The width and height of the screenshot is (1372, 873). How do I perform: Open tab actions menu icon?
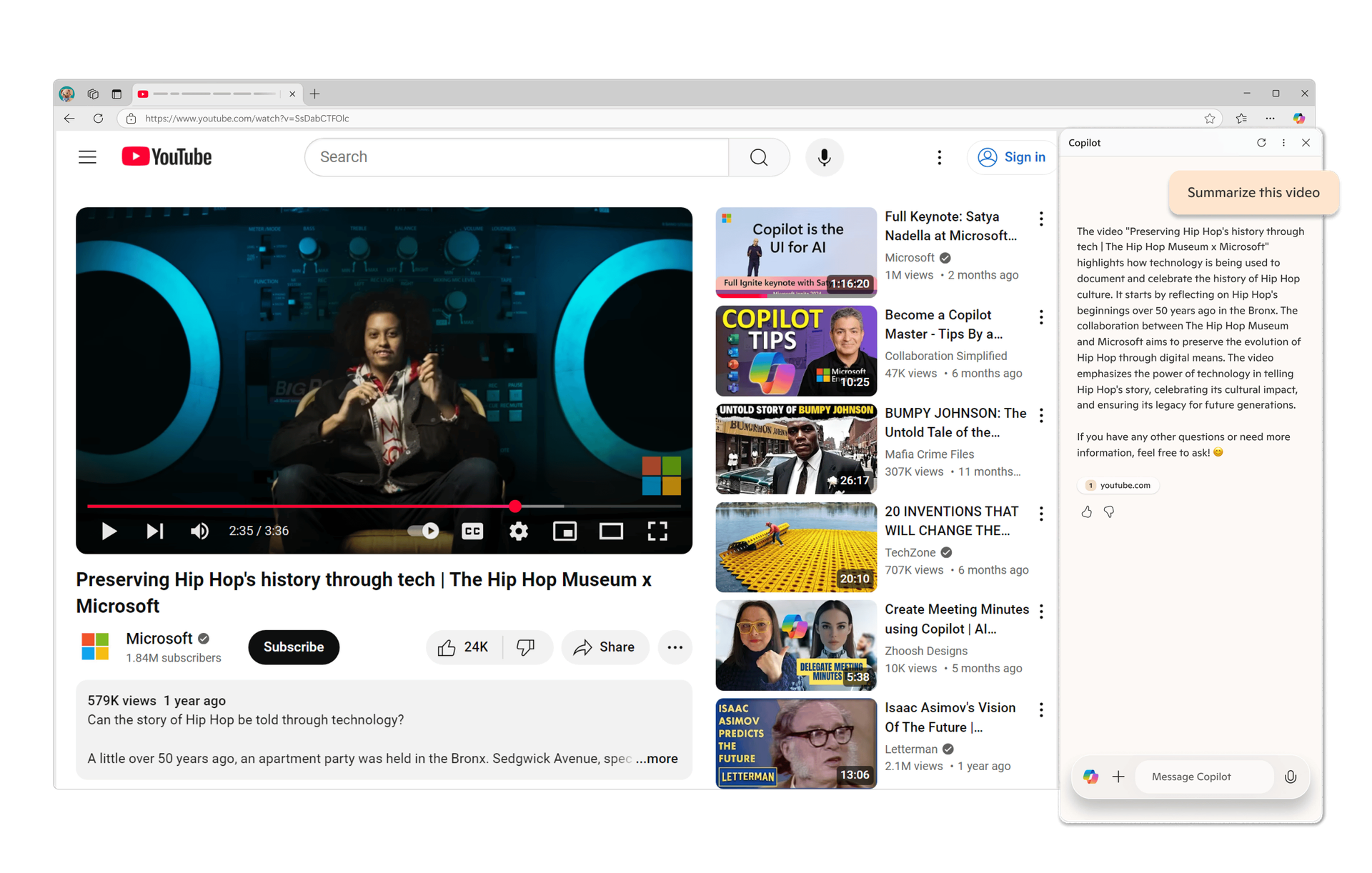pyautogui.click(x=116, y=94)
